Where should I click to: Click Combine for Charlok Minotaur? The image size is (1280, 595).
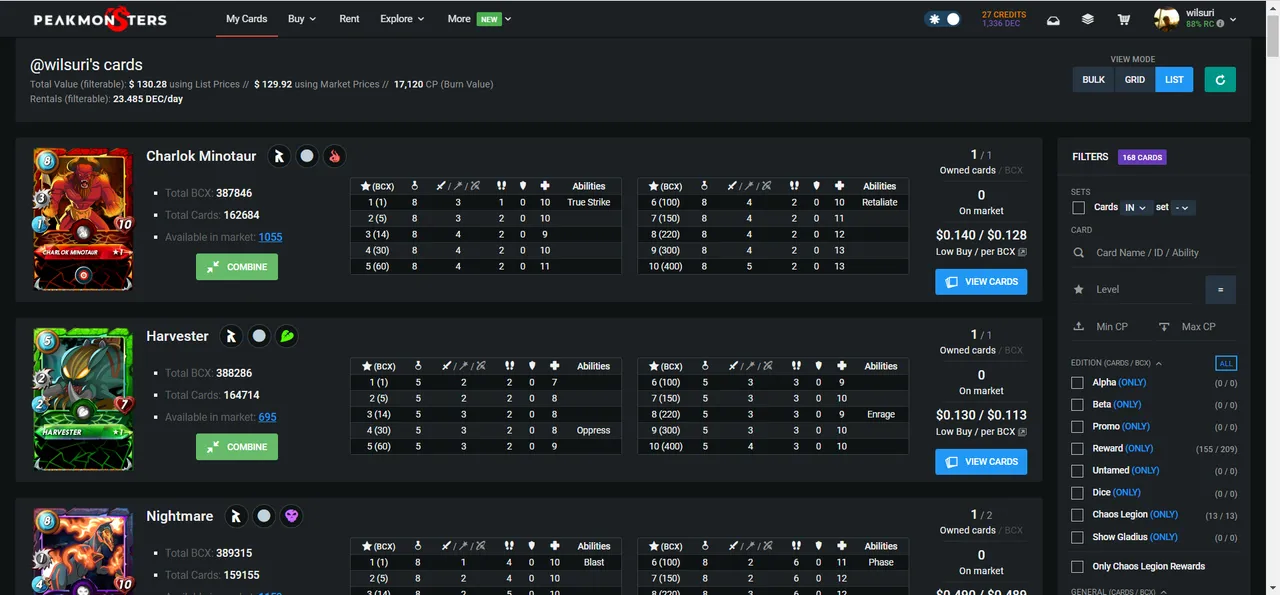(237, 267)
